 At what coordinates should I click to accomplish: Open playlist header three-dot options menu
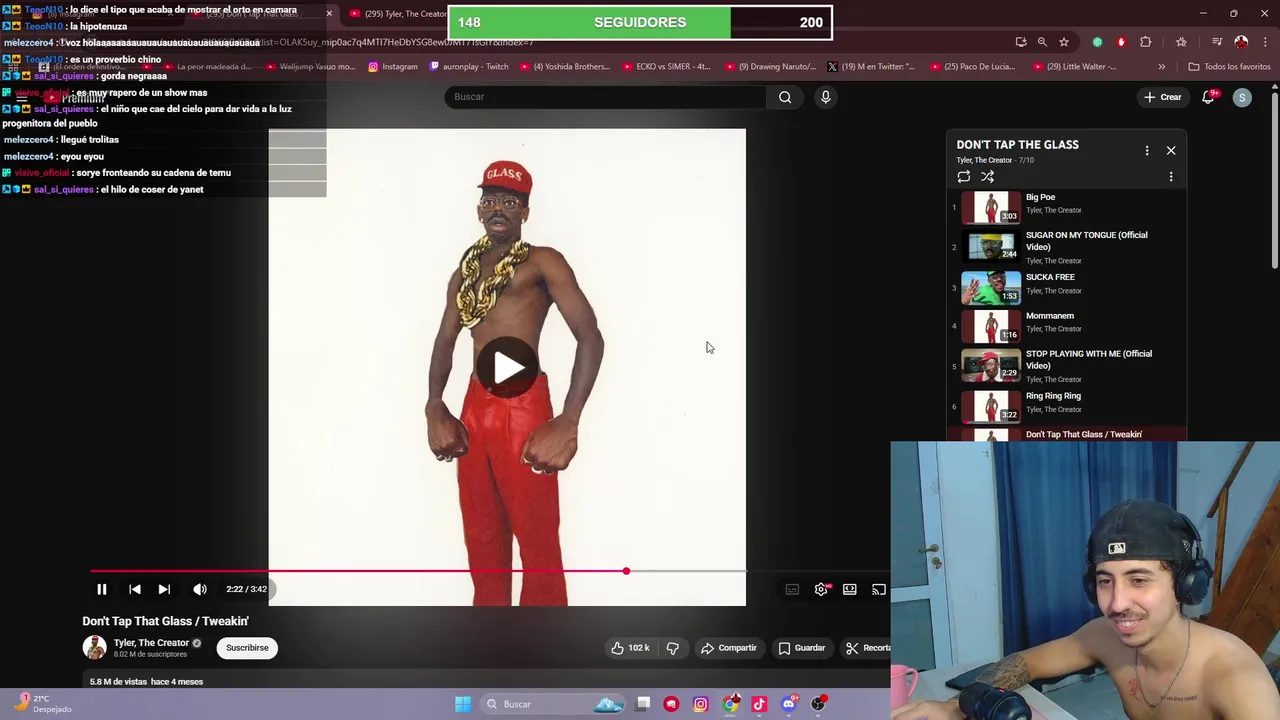point(1147,151)
